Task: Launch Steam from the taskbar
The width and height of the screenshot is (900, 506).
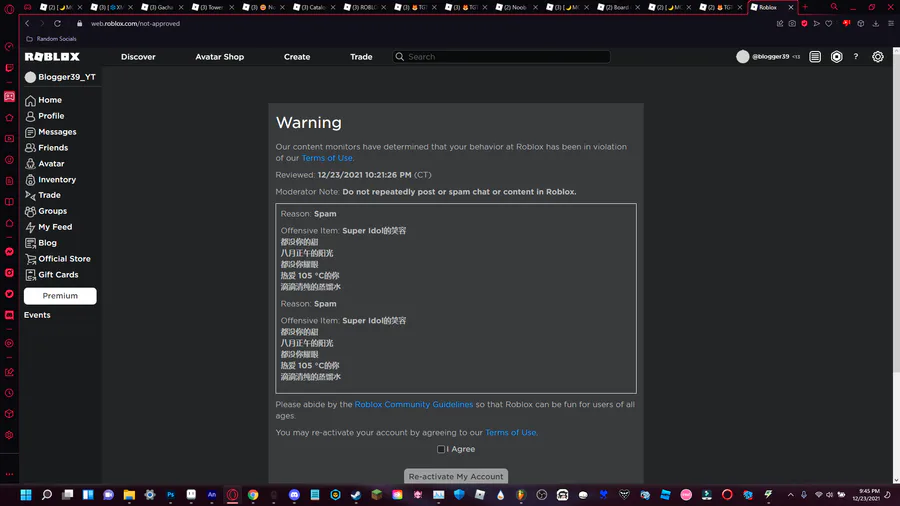Action: point(356,495)
